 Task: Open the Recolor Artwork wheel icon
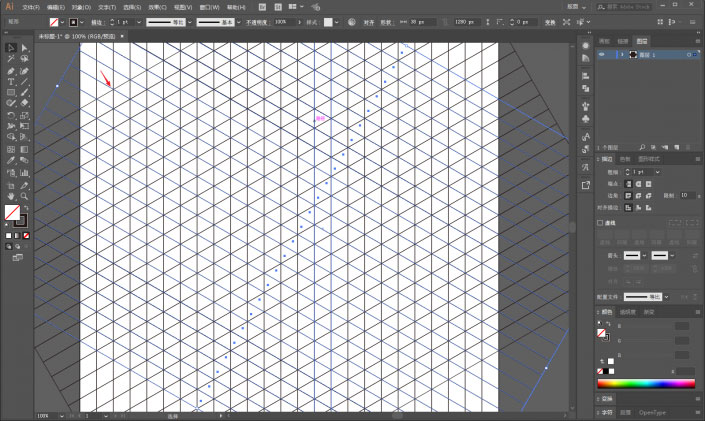pyautogui.click(x=352, y=22)
